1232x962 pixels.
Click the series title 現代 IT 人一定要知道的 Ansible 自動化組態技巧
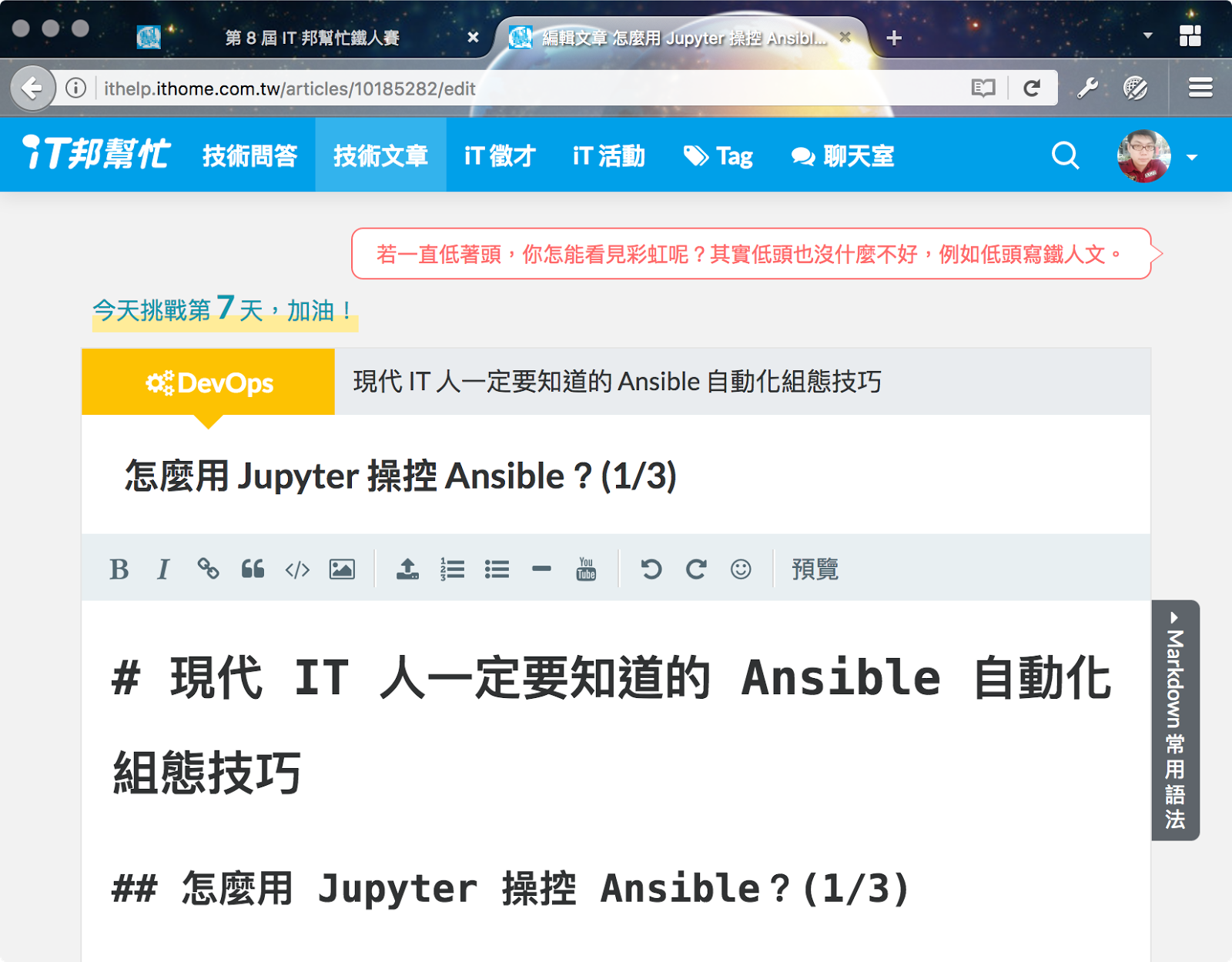tap(618, 382)
